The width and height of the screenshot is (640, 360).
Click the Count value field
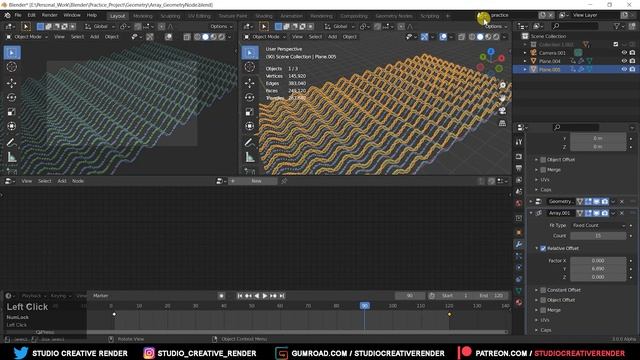point(598,236)
